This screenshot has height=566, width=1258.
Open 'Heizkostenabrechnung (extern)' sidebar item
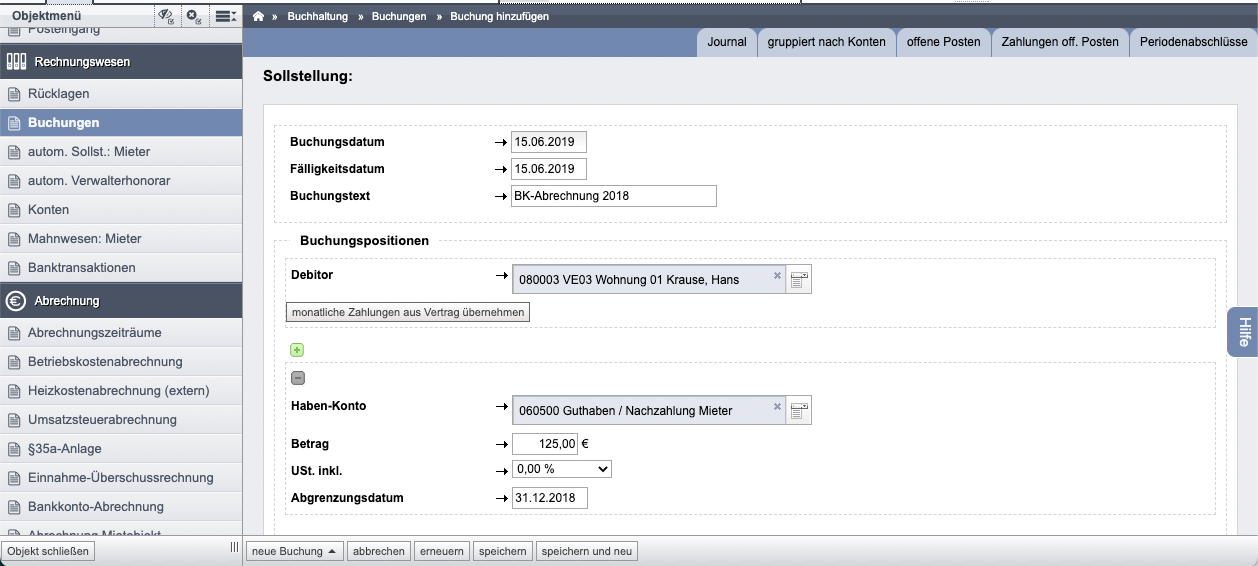[121, 391]
